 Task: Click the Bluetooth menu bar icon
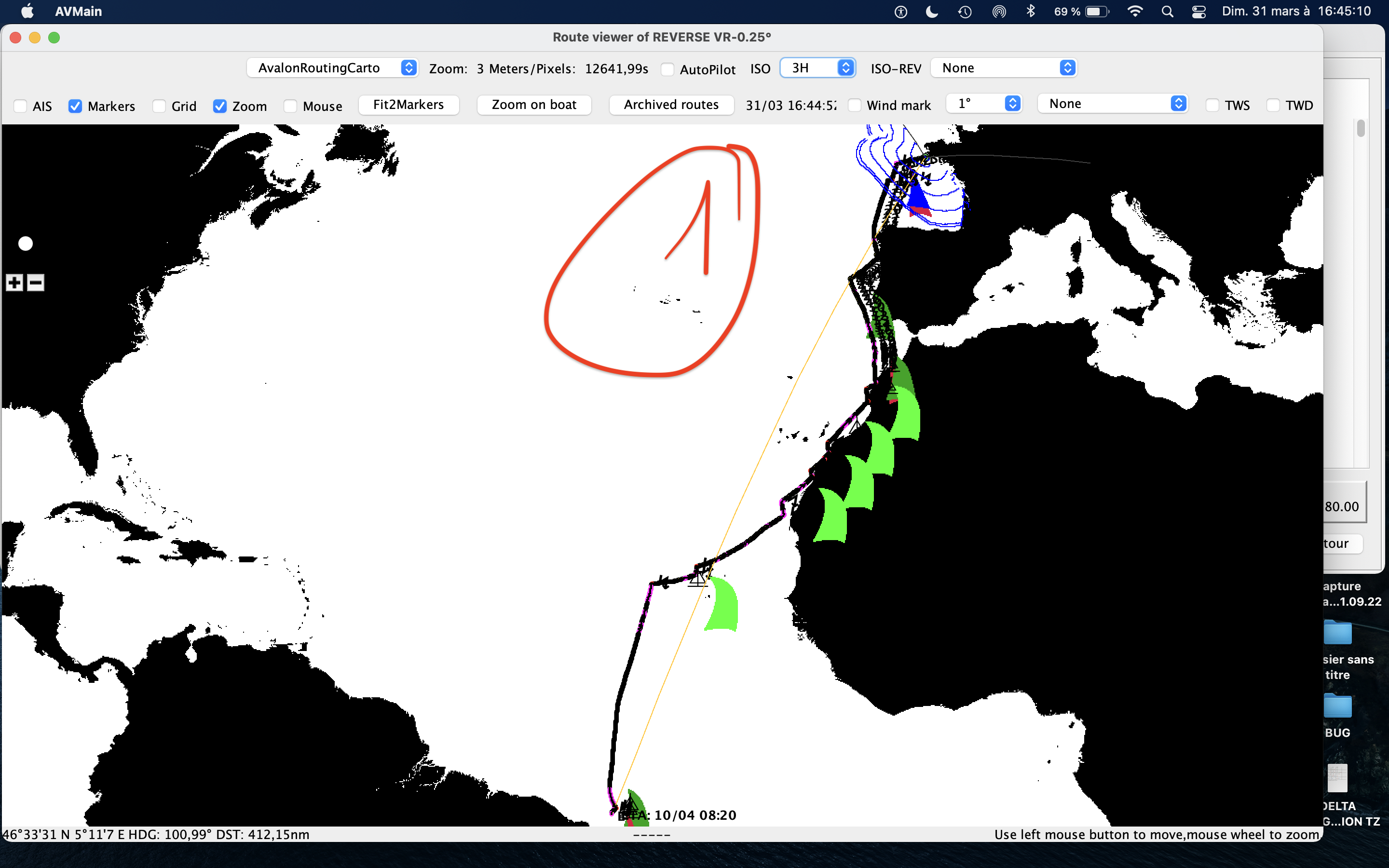pos(1030,12)
